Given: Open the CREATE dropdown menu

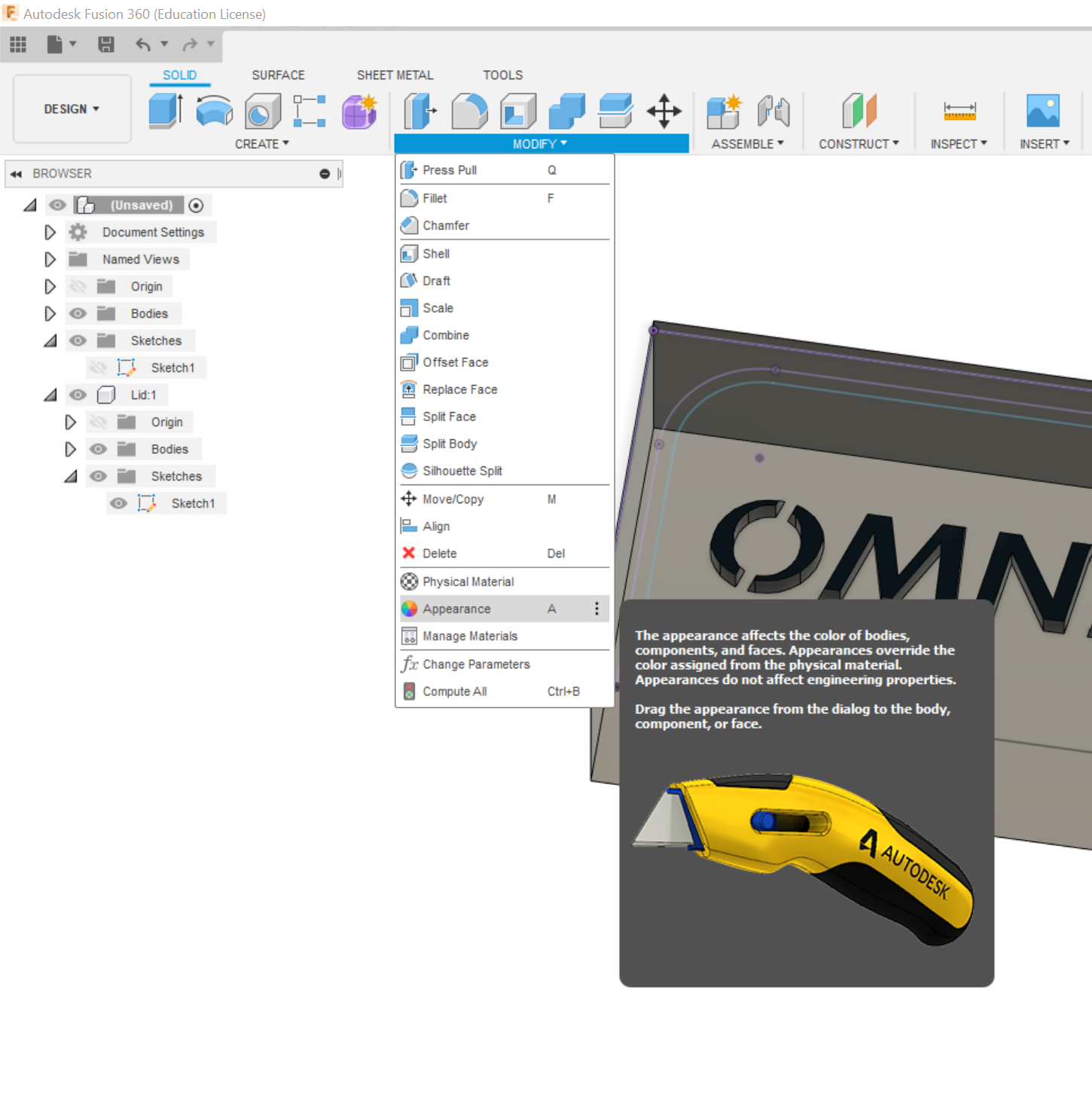Looking at the screenshot, I should [x=262, y=144].
